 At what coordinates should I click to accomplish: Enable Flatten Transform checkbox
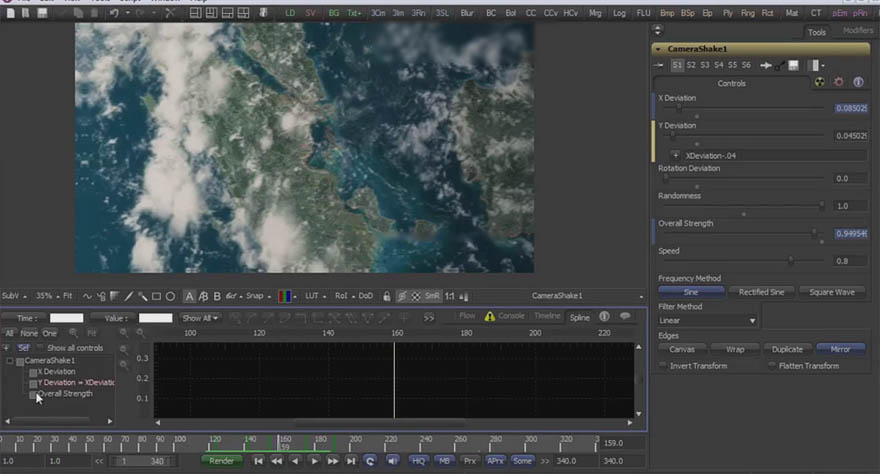(x=772, y=365)
